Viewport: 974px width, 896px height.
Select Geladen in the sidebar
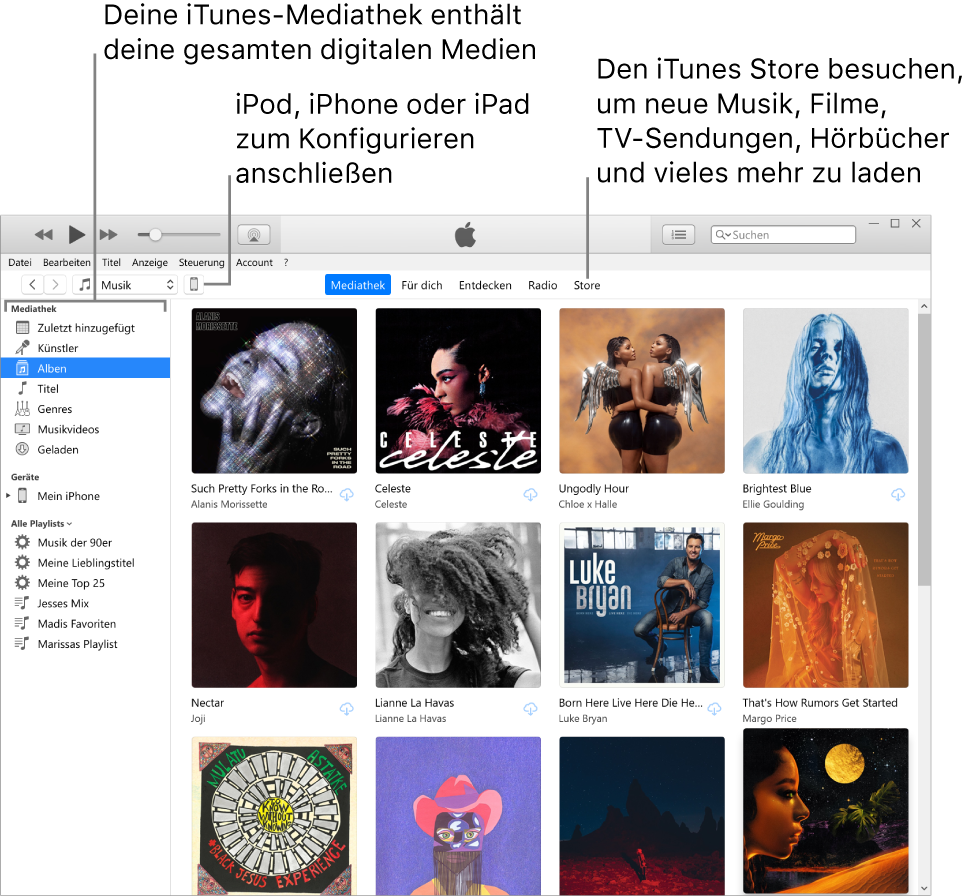(85, 449)
